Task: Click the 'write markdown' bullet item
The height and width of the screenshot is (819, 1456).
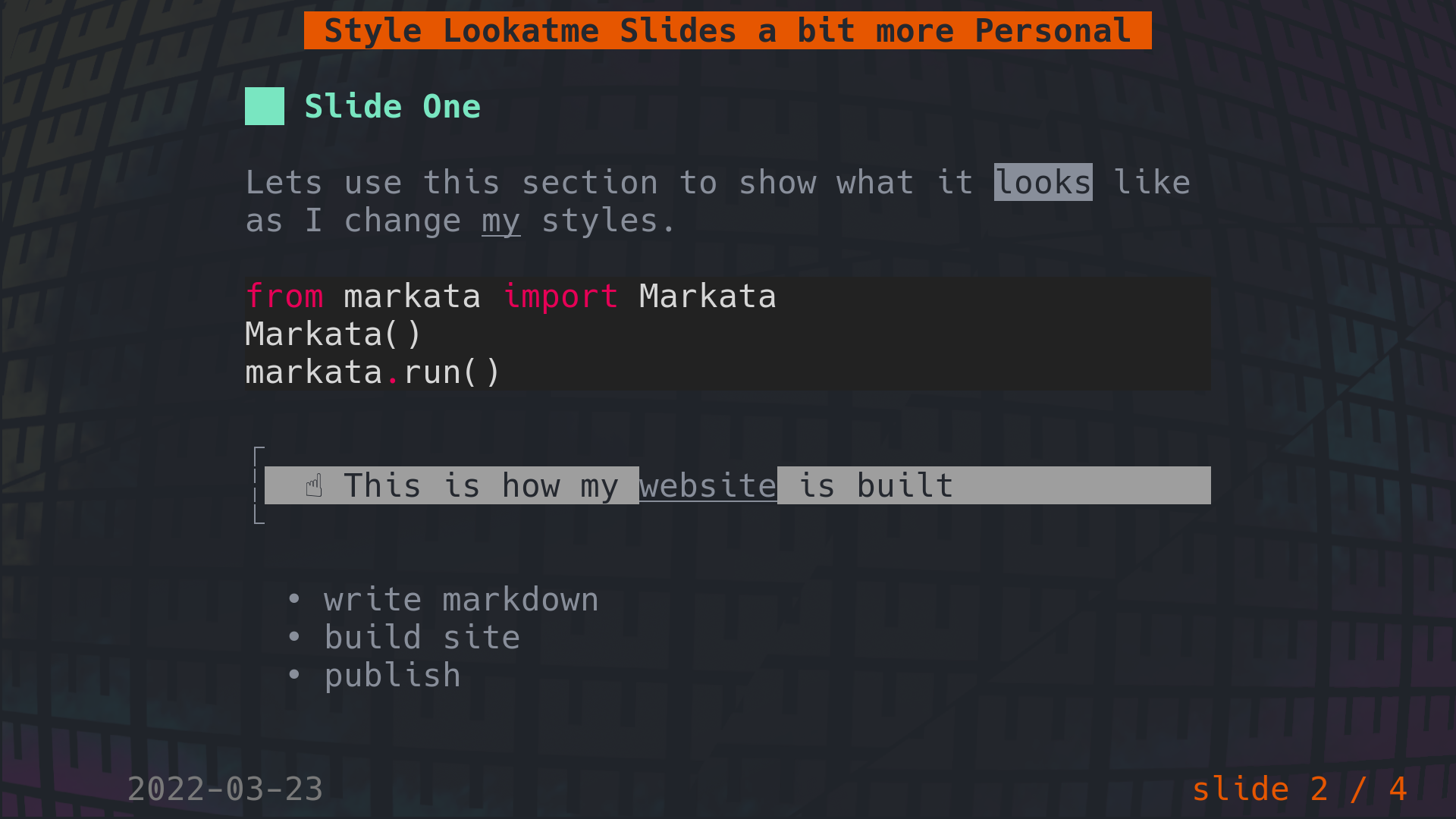Action: pos(461,599)
